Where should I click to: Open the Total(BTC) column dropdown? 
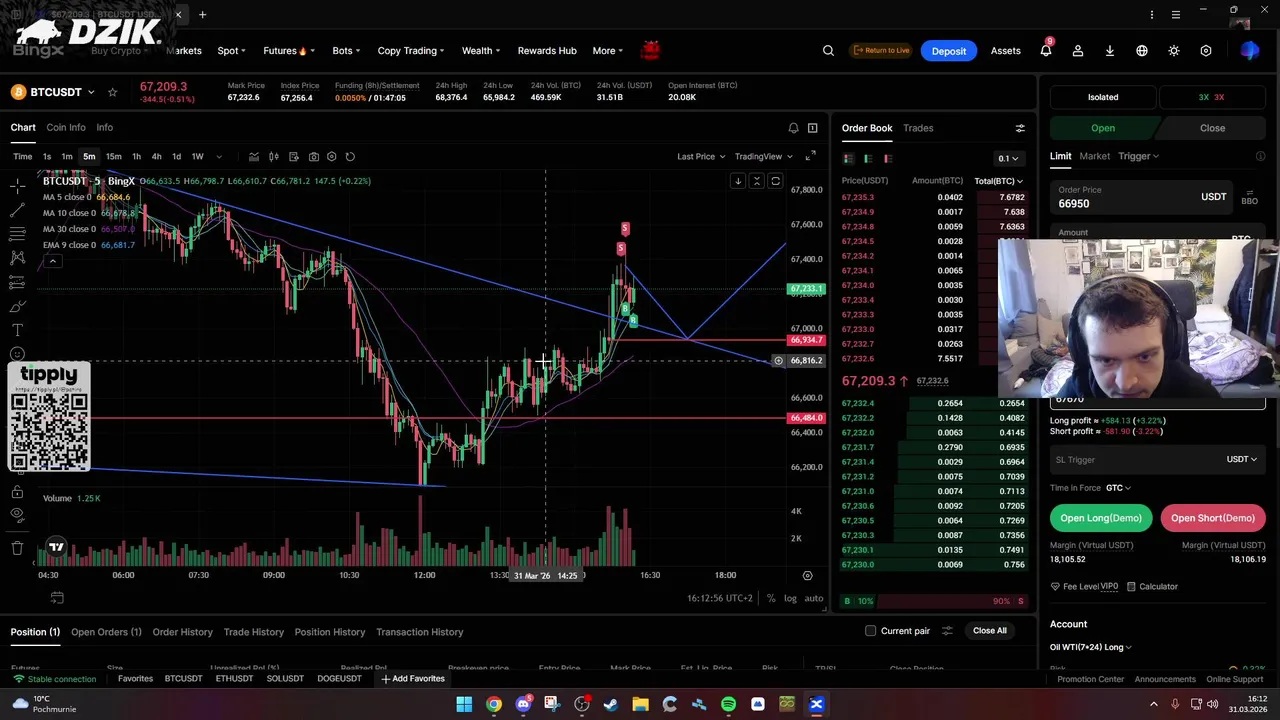pyautogui.click(x=999, y=181)
